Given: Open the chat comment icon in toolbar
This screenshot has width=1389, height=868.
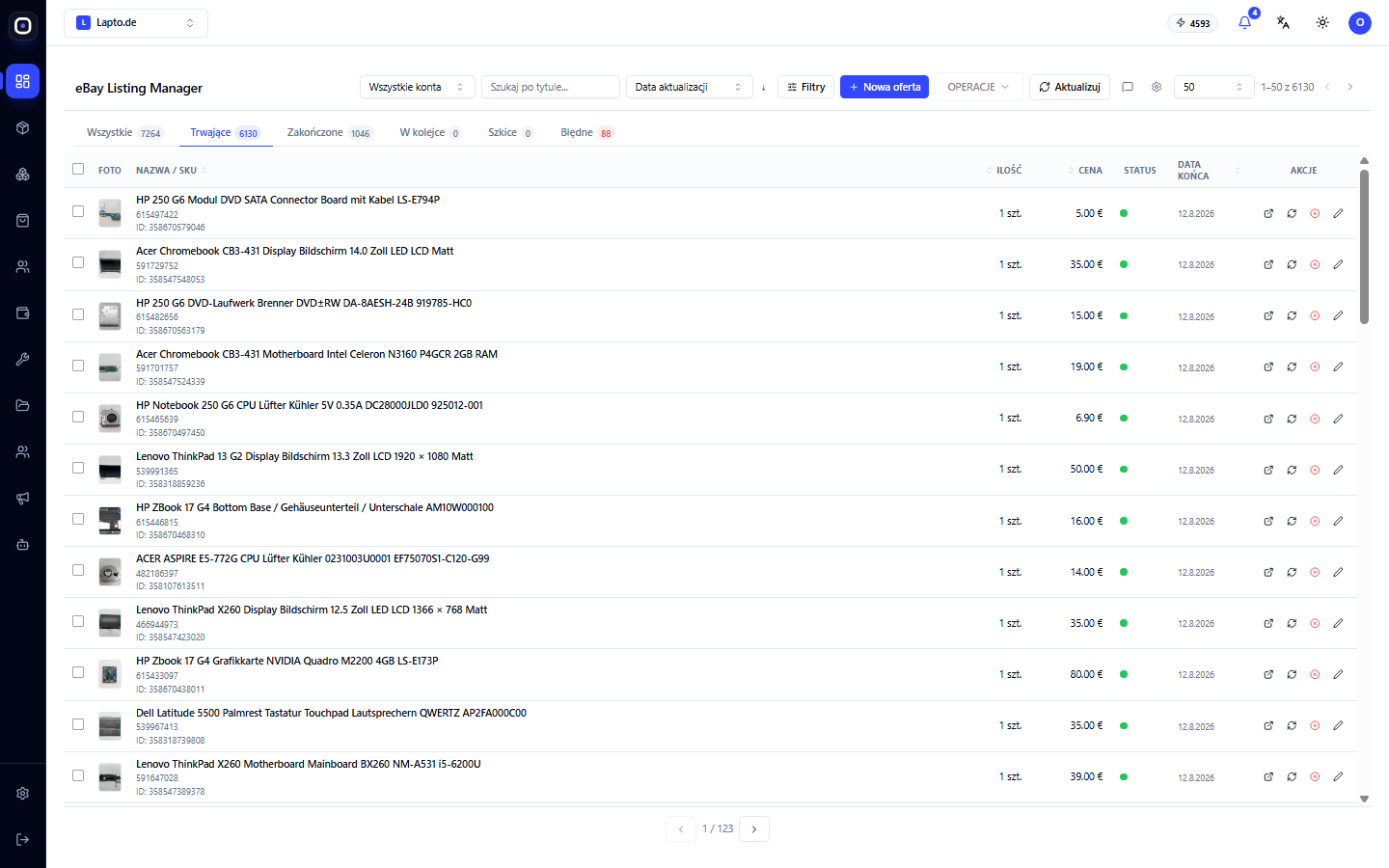Looking at the screenshot, I should tap(1128, 87).
